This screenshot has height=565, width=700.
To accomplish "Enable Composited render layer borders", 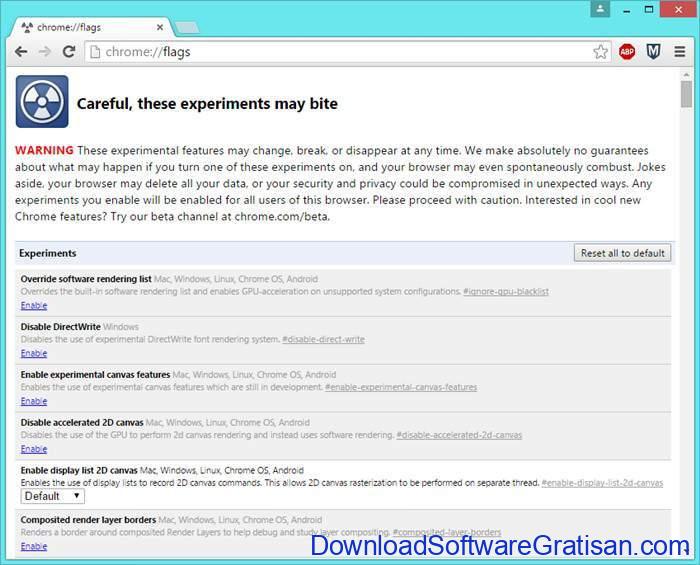I will coord(34,546).
